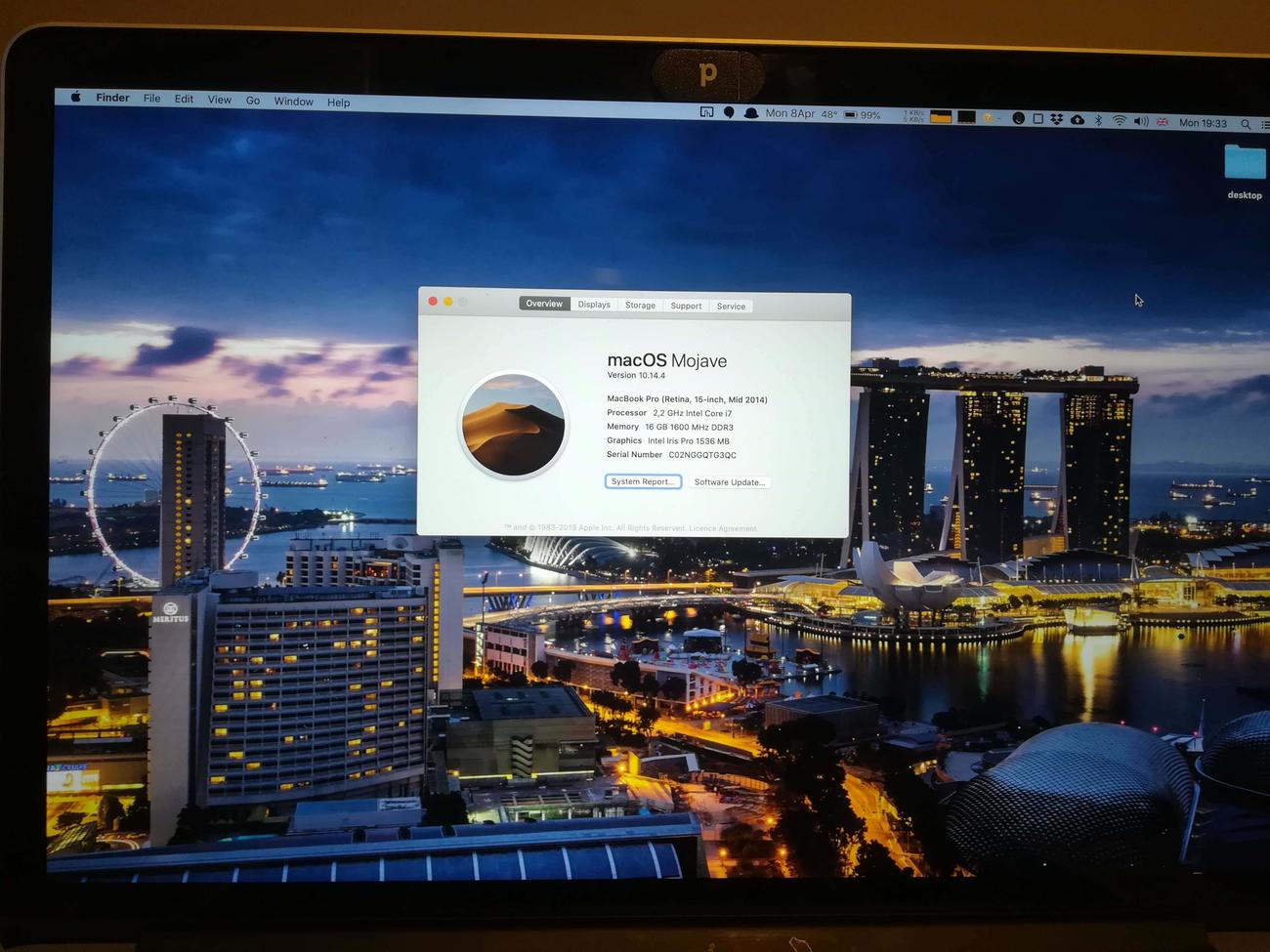Screen dimensions: 1270x952
Task: Open the speech bubble menu bar icon
Action: (729, 112)
